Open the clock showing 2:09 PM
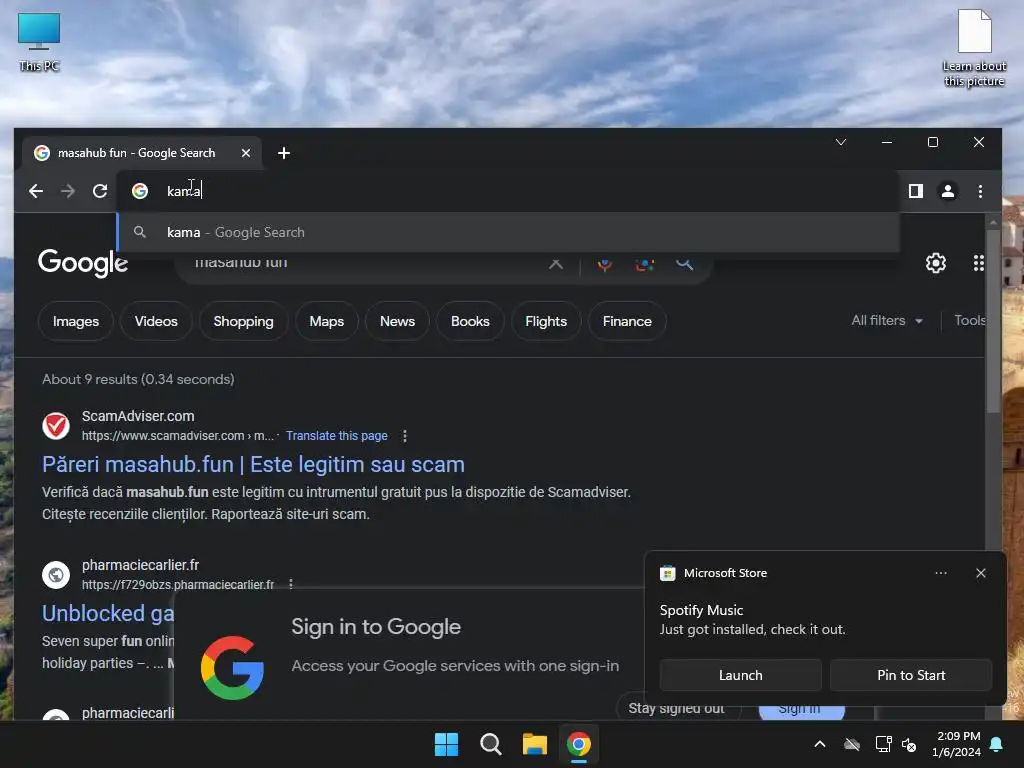Screen dimensions: 1024x768 click(956, 744)
